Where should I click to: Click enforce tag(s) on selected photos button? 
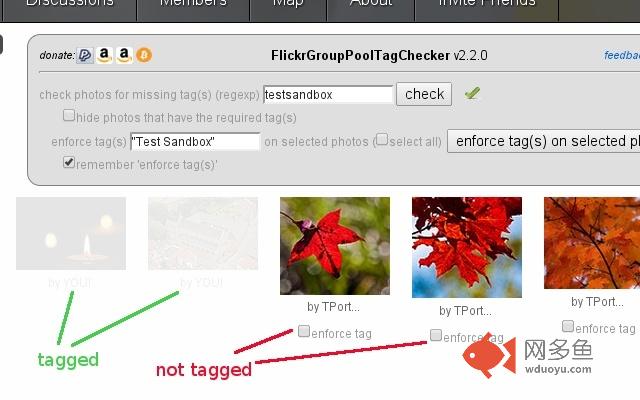click(x=544, y=141)
